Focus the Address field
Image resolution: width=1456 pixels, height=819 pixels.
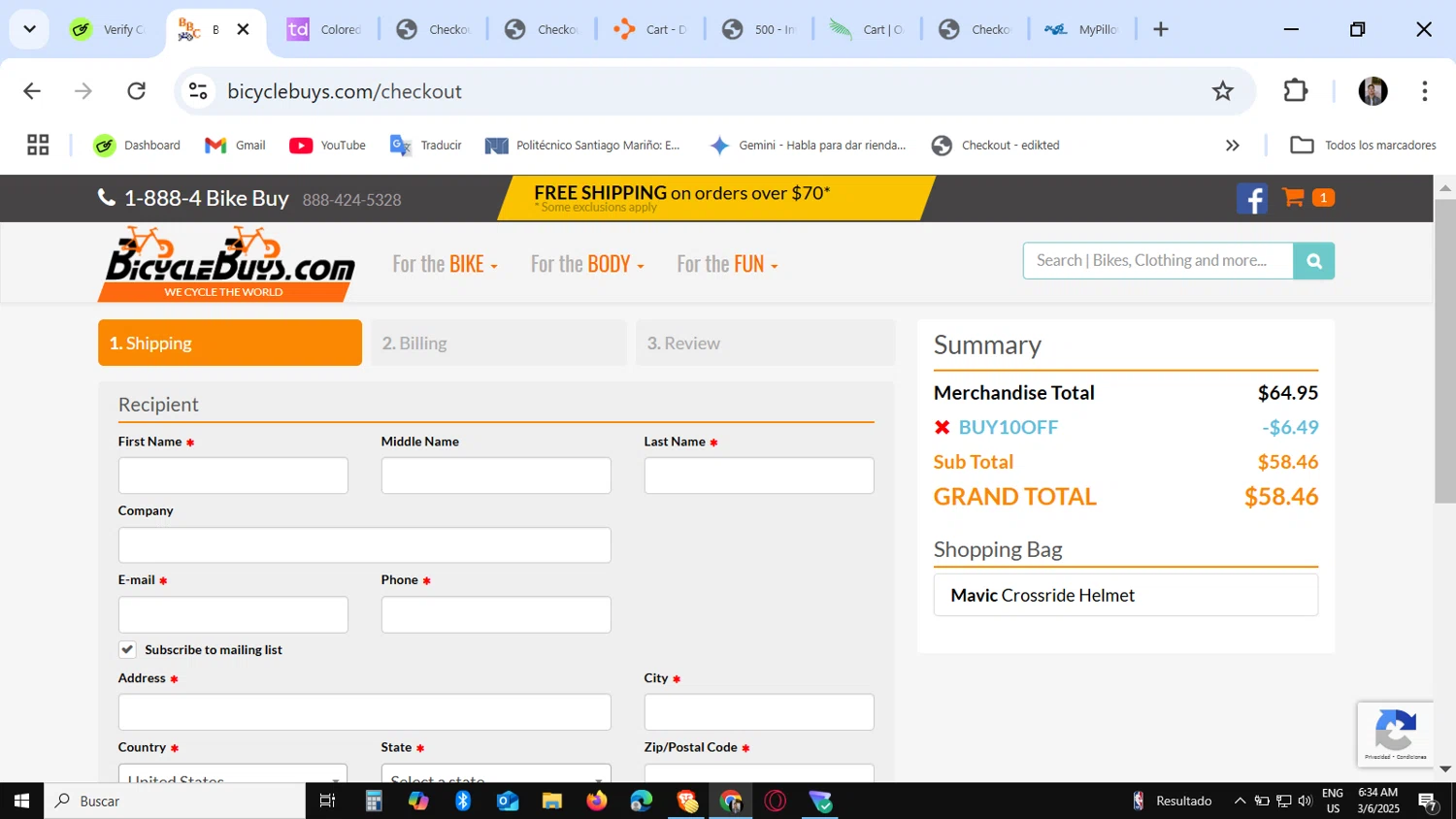(365, 712)
